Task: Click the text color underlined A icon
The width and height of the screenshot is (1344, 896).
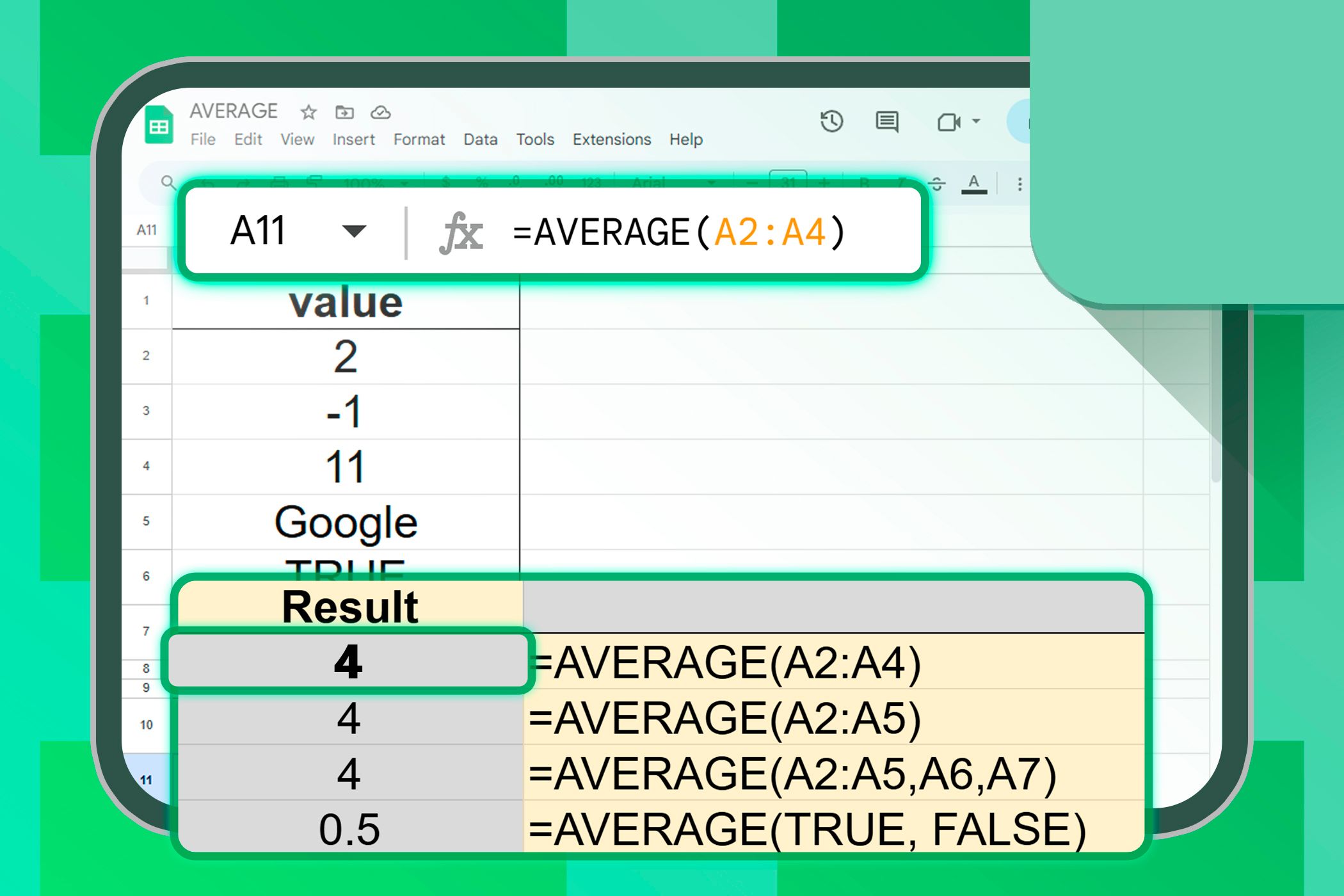Action: [973, 184]
